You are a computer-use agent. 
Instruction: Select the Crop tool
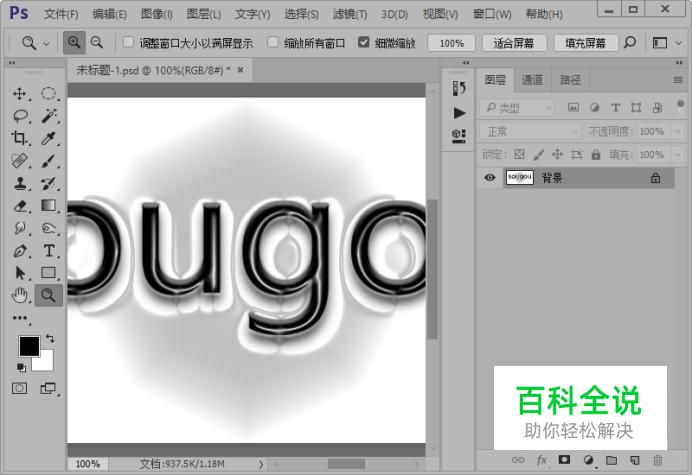click(x=19, y=138)
